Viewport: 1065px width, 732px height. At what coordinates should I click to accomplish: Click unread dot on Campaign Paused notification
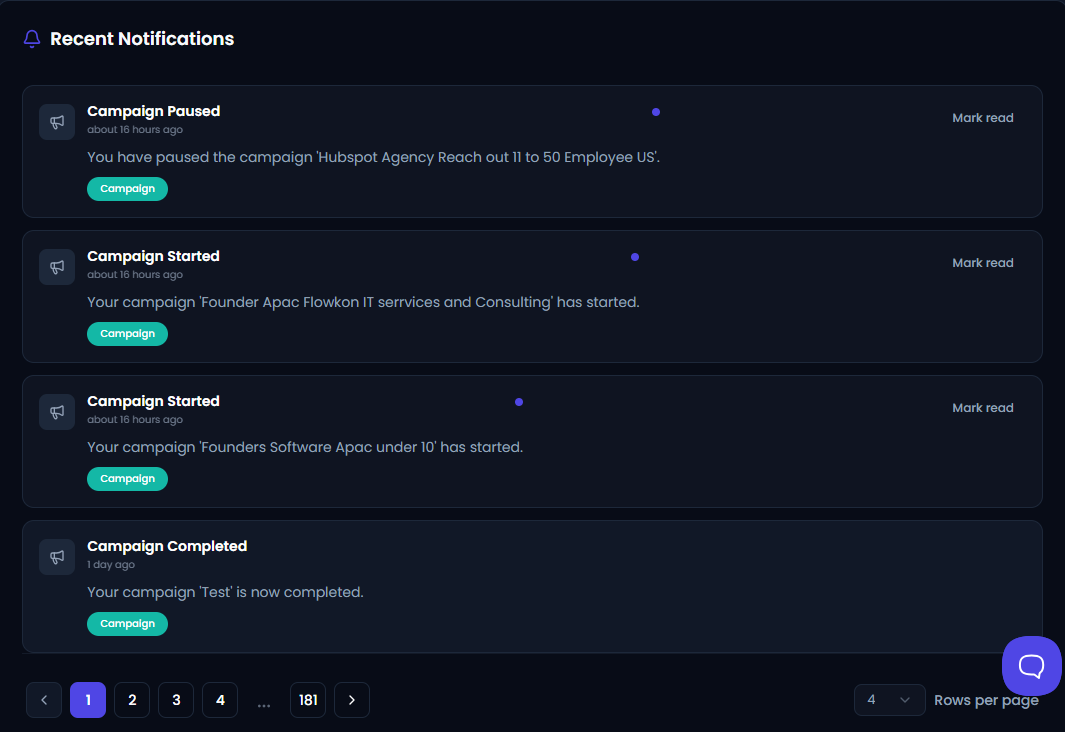coord(656,112)
